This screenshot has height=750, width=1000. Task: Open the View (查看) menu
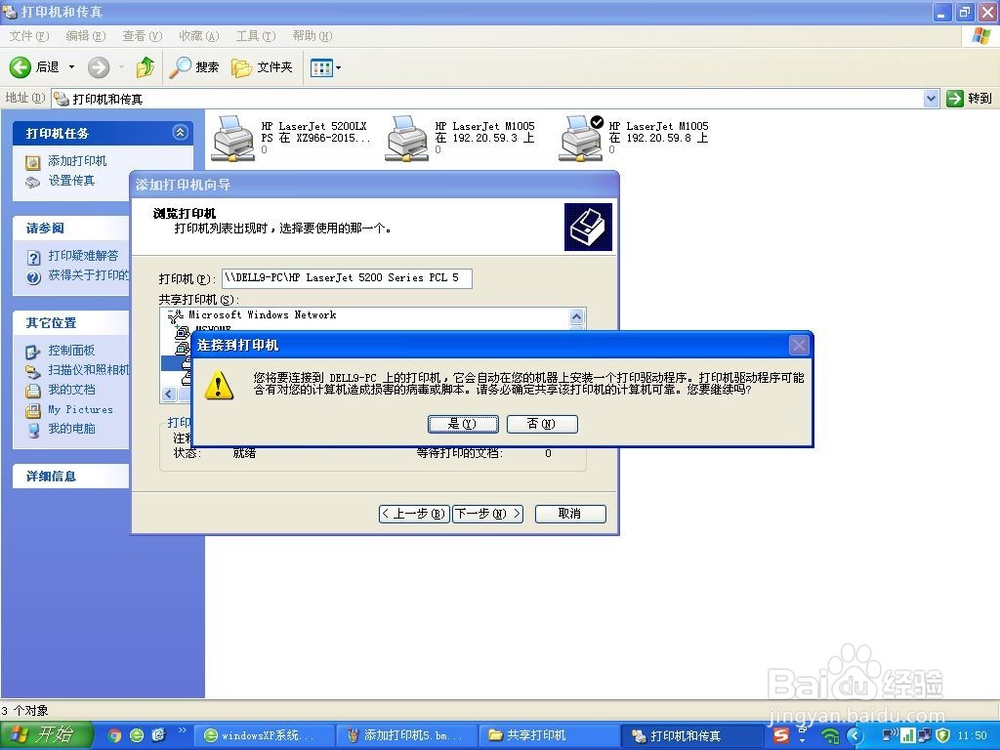pyautogui.click(x=142, y=36)
